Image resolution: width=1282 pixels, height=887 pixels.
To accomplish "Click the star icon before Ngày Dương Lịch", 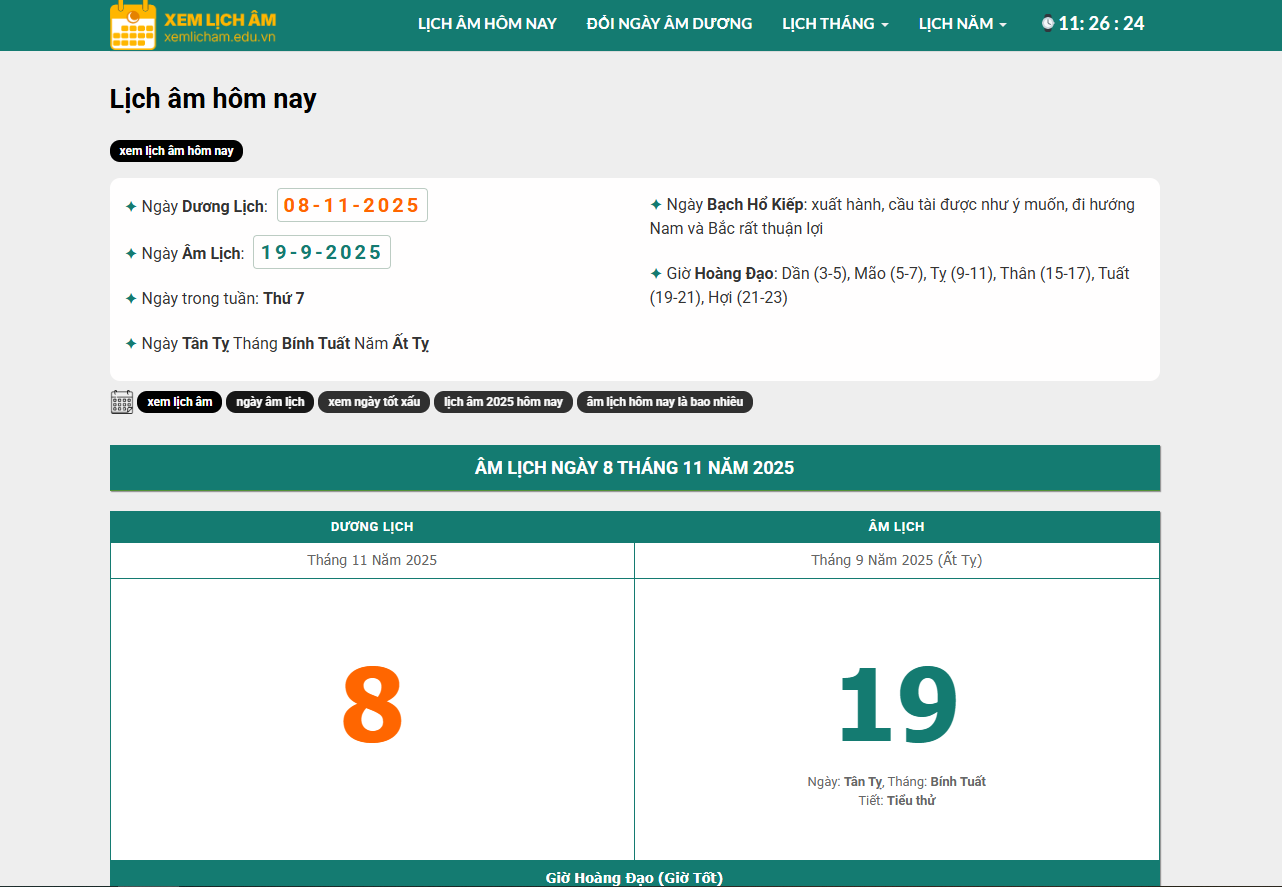I will click(x=131, y=206).
